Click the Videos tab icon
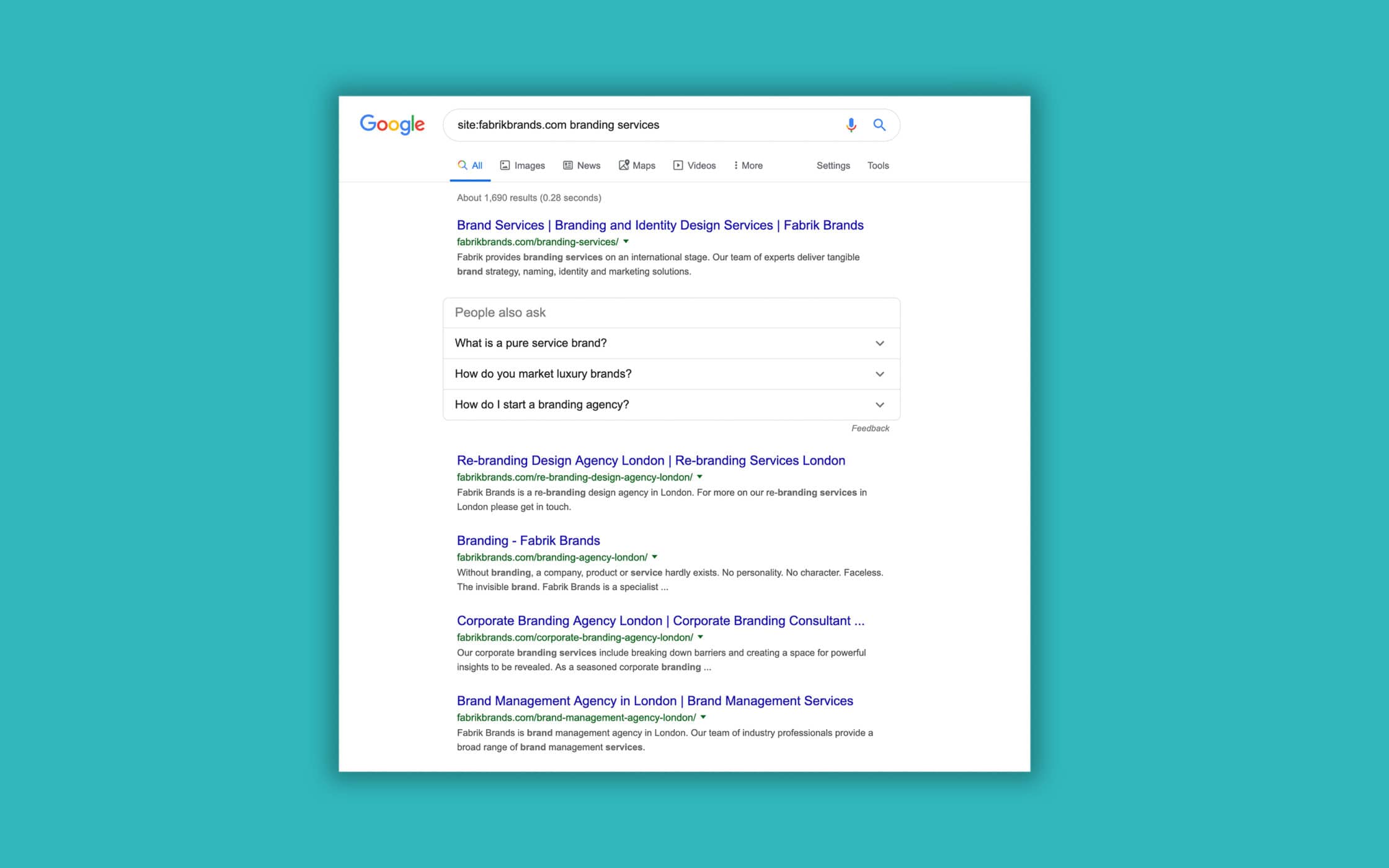Screen dimensions: 1389x868 click(677, 164)
